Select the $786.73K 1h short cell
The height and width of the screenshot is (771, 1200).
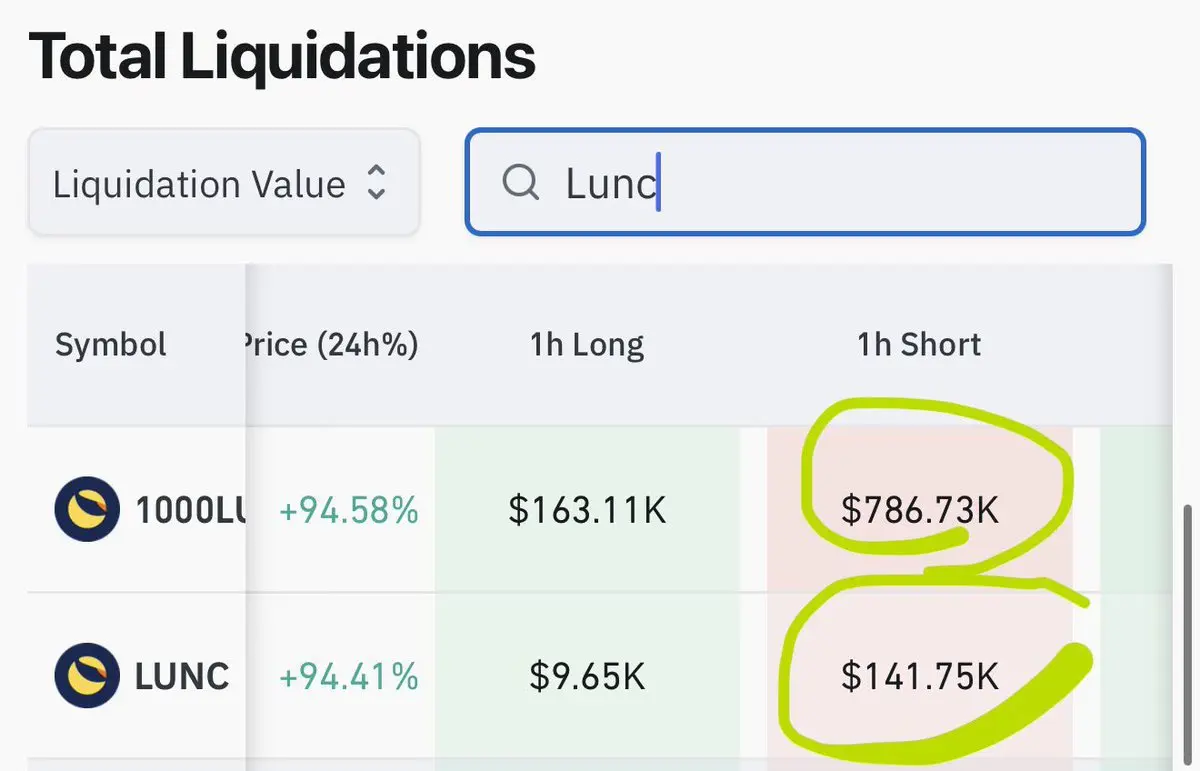[x=919, y=511]
